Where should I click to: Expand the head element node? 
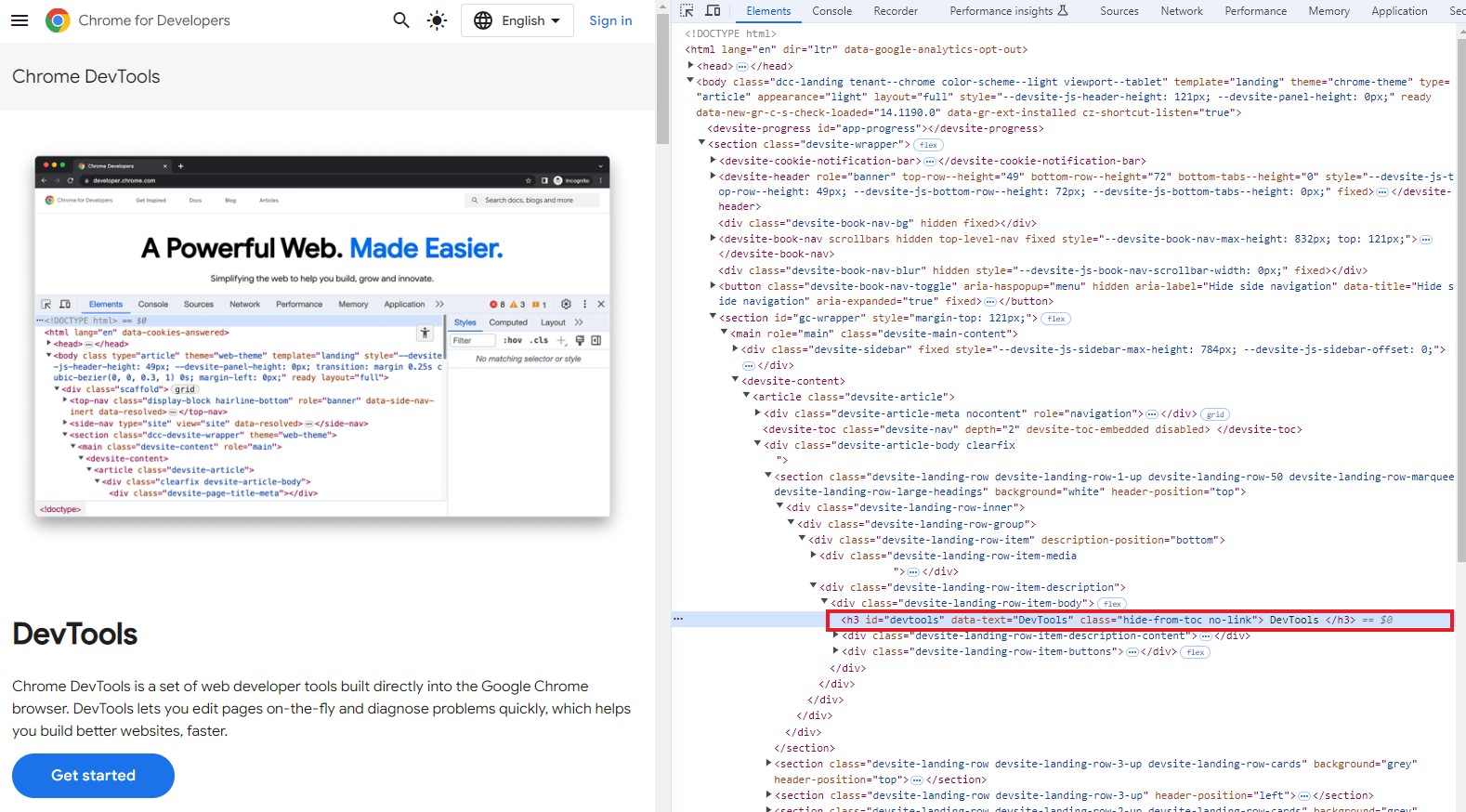(x=690, y=65)
